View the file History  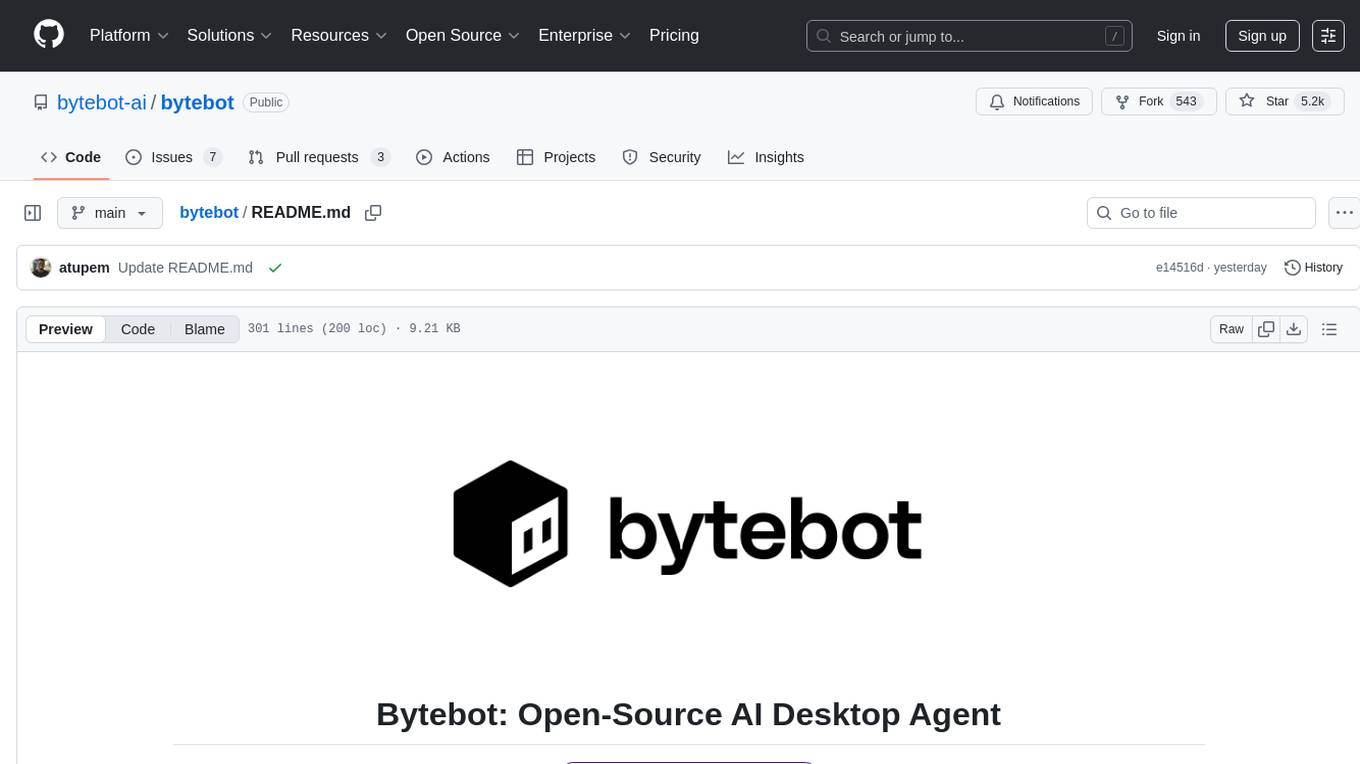1313,268
